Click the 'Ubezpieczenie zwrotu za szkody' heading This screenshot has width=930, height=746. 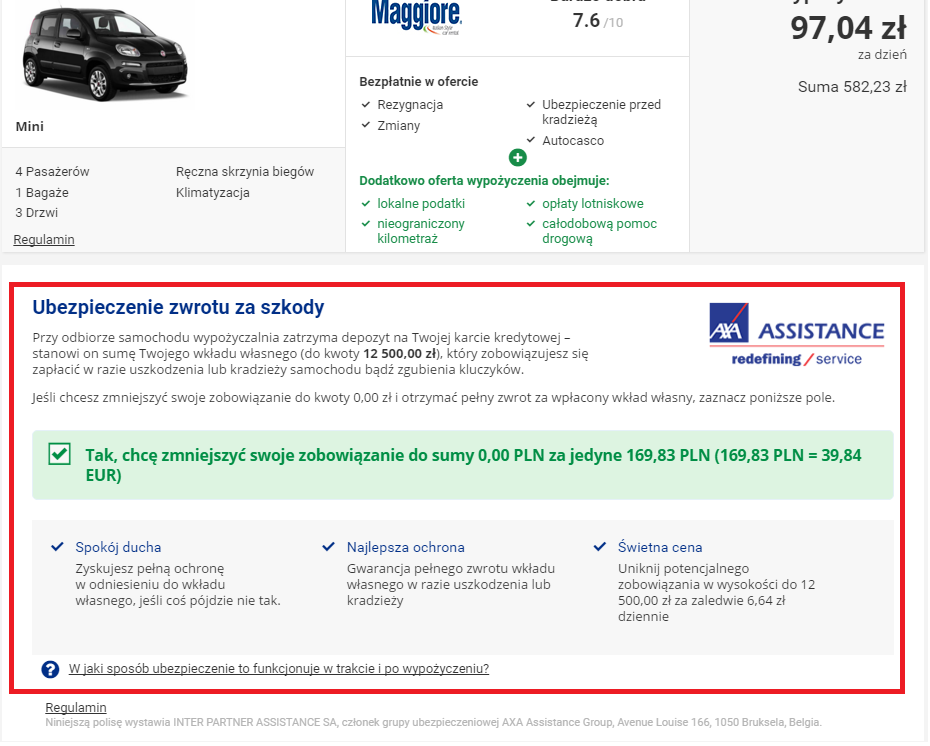pyautogui.click(x=179, y=308)
